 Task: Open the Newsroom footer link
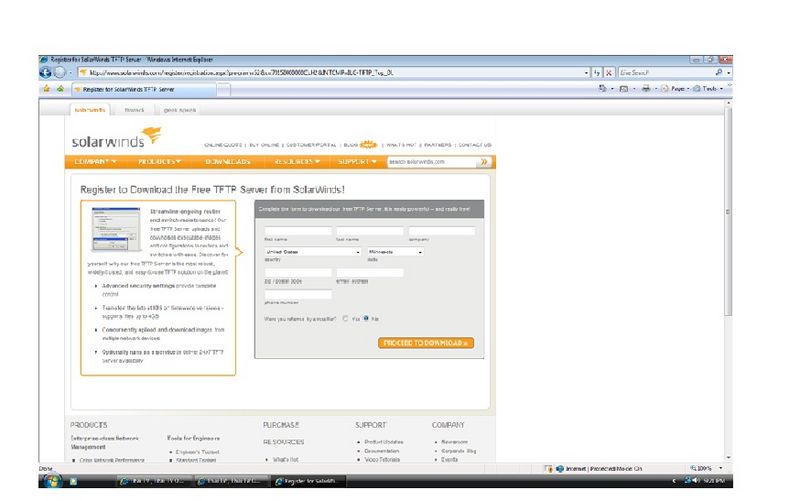455,442
